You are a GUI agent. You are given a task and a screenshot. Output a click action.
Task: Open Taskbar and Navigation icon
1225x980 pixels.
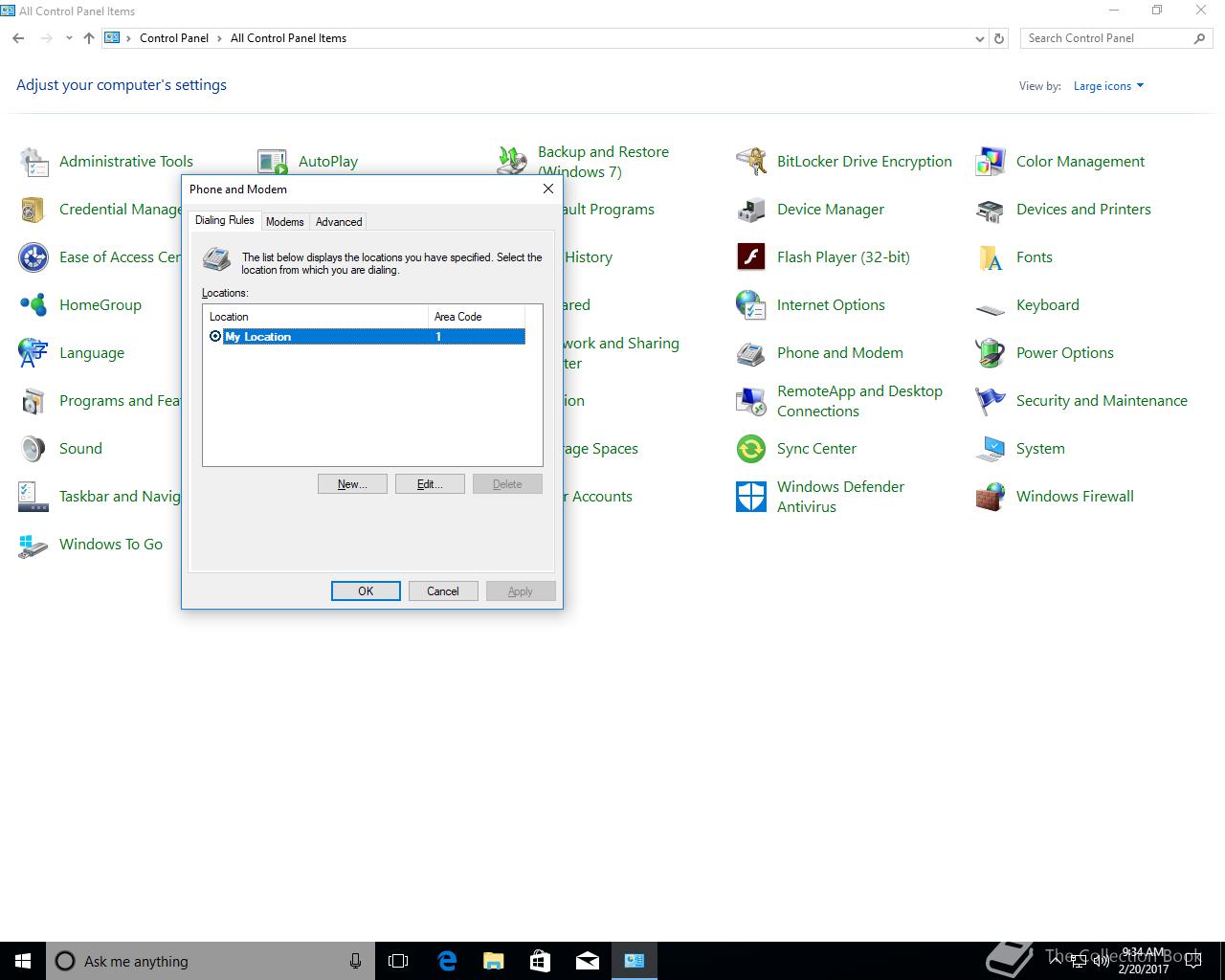point(33,497)
